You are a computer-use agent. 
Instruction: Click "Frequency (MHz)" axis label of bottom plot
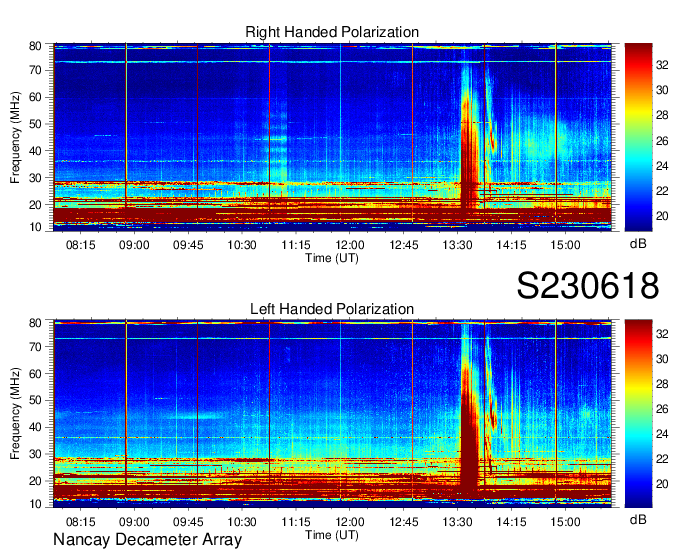[x=16, y=414]
